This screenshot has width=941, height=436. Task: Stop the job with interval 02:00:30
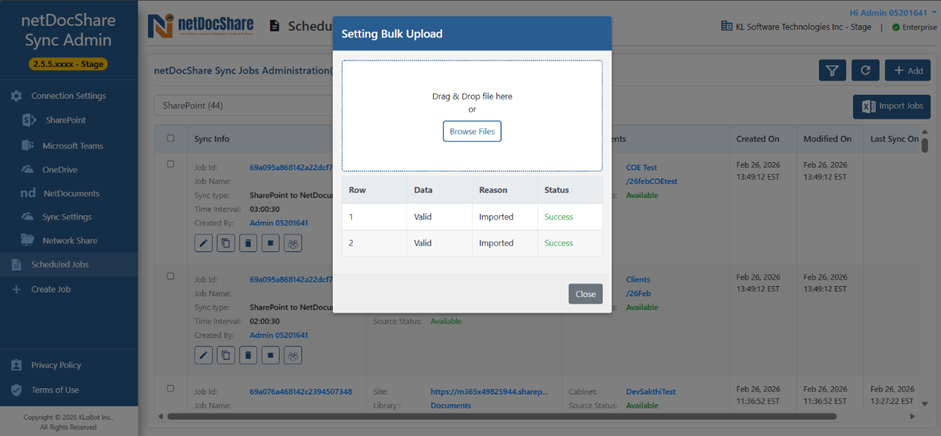pyautogui.click(x=270, y=355)
